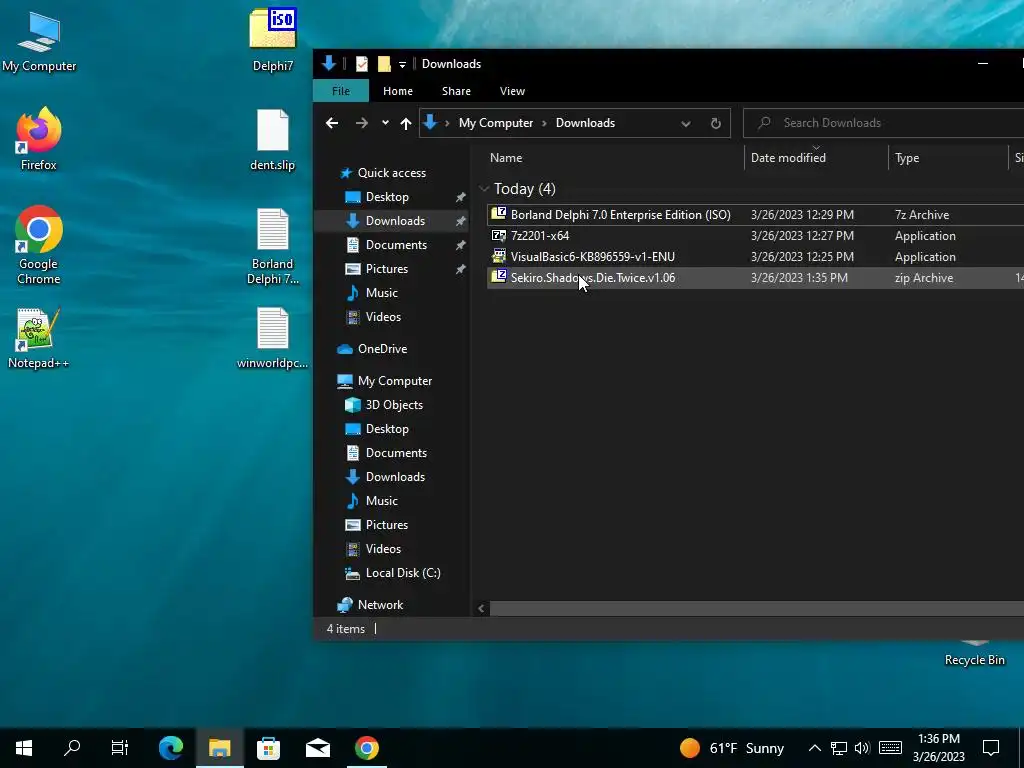Go back with the Back arrow
The height and width of the screenshot is (768, 1024).
pos(332,123)
